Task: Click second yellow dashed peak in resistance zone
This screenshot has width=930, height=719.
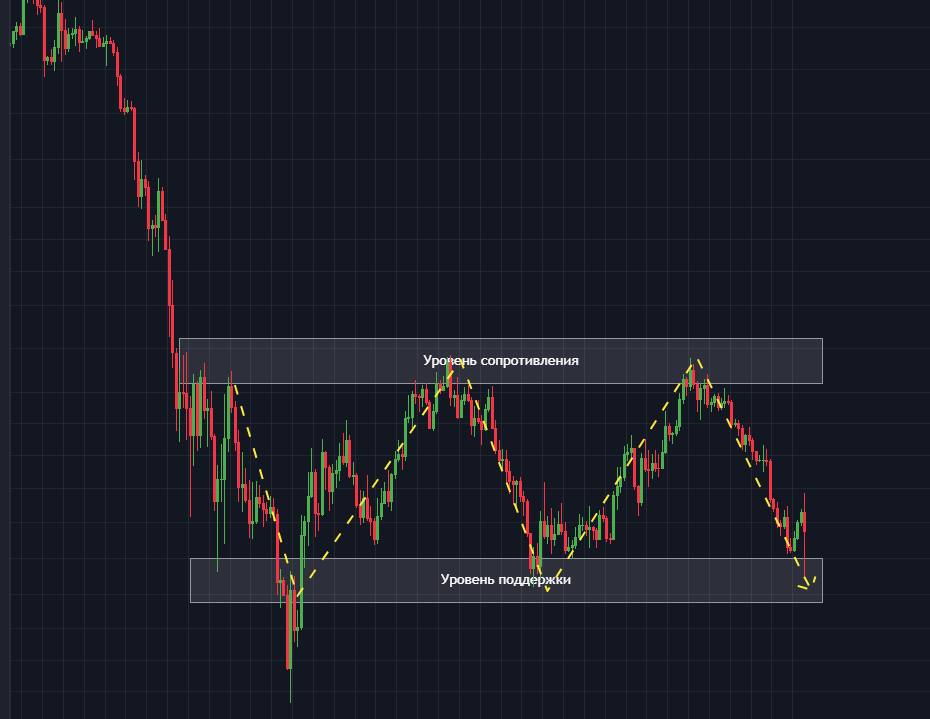Action: [x=696, y=361]
